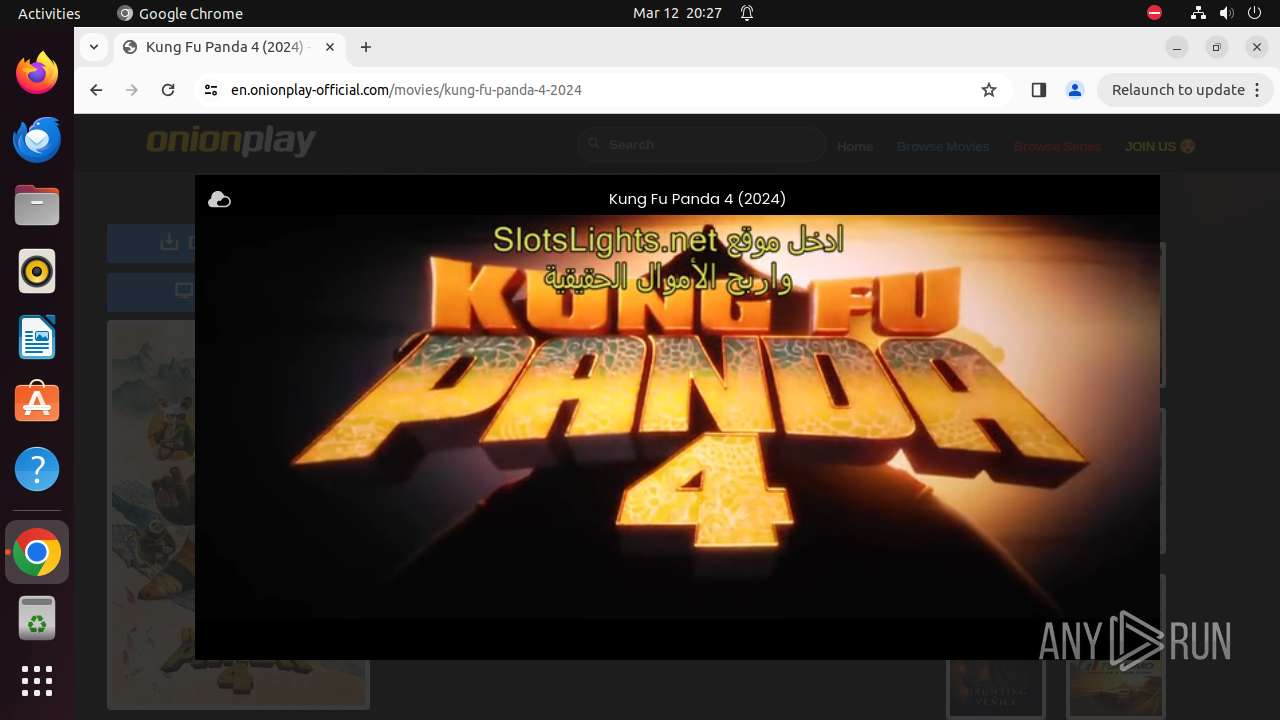Open the network status icon
The image size is (1280, 720).
coord(1198,14)
